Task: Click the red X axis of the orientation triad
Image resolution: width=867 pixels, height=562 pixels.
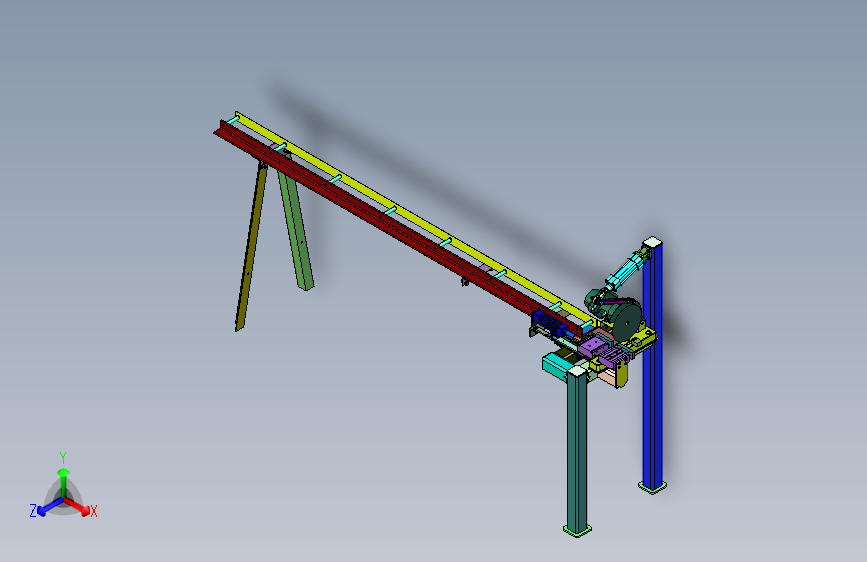Action: (x=77, y=506)
